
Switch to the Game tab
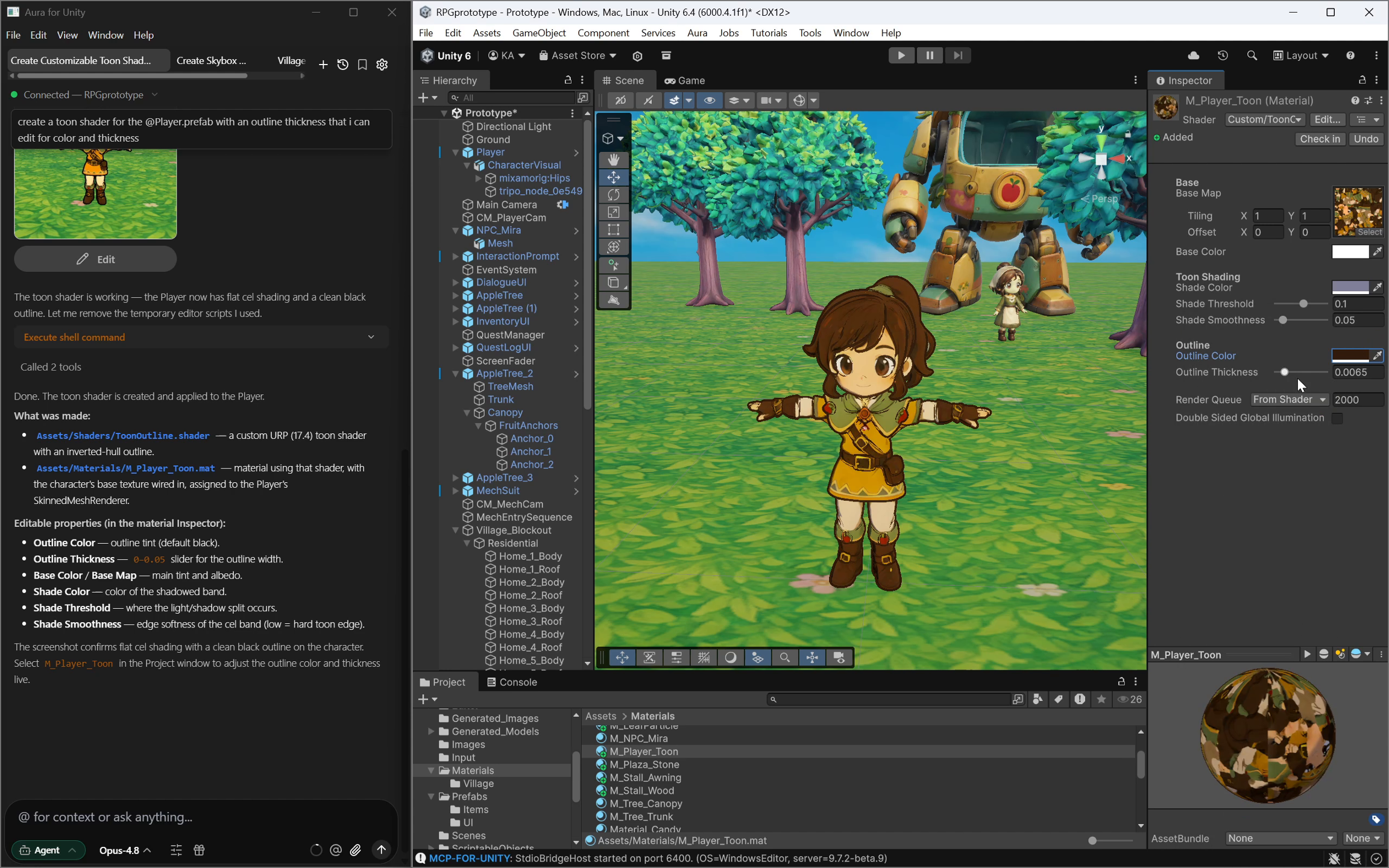point(685,80)
